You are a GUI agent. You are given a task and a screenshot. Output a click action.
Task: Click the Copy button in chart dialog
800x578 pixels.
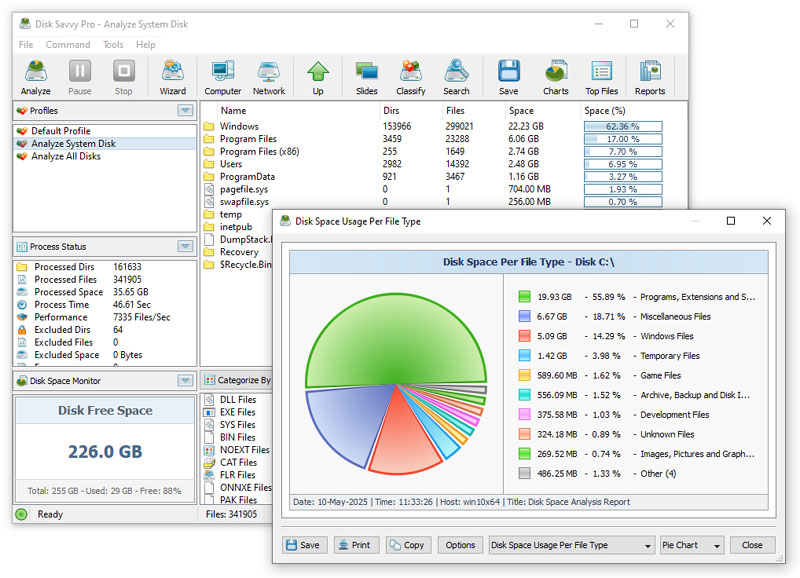[x=407, y=545]
